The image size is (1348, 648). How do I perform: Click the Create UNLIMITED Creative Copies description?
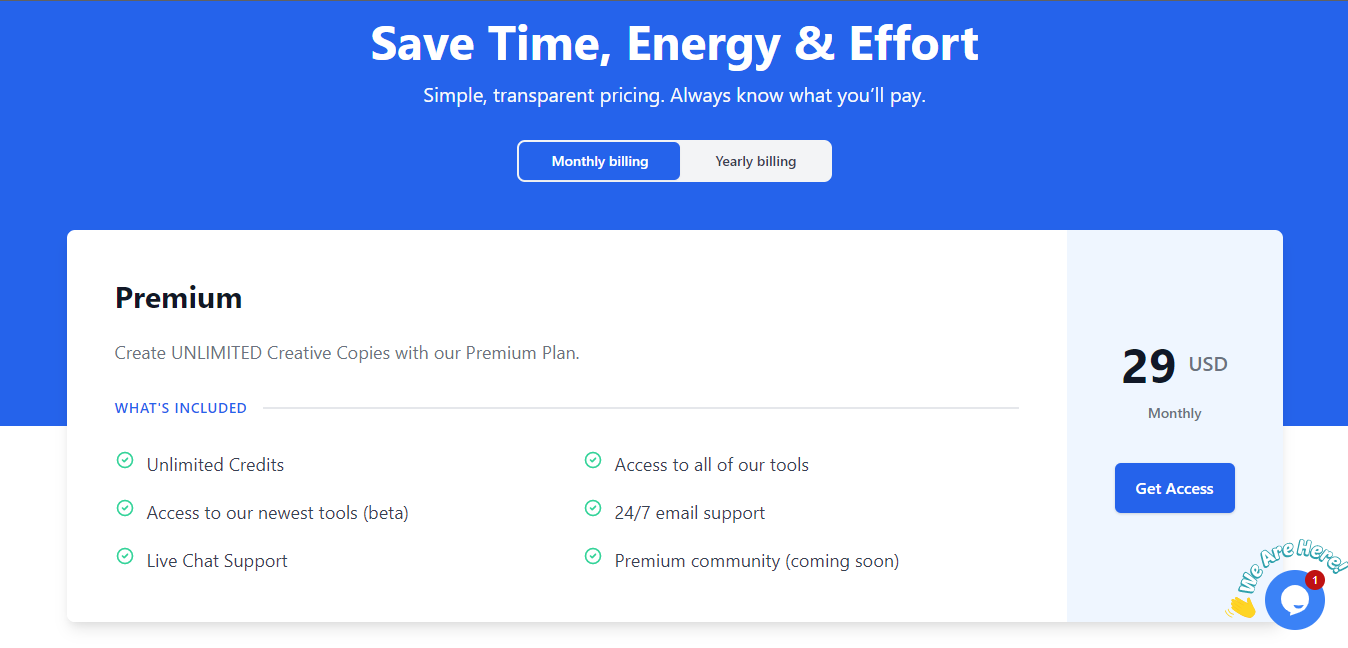[x=347, y=353]
